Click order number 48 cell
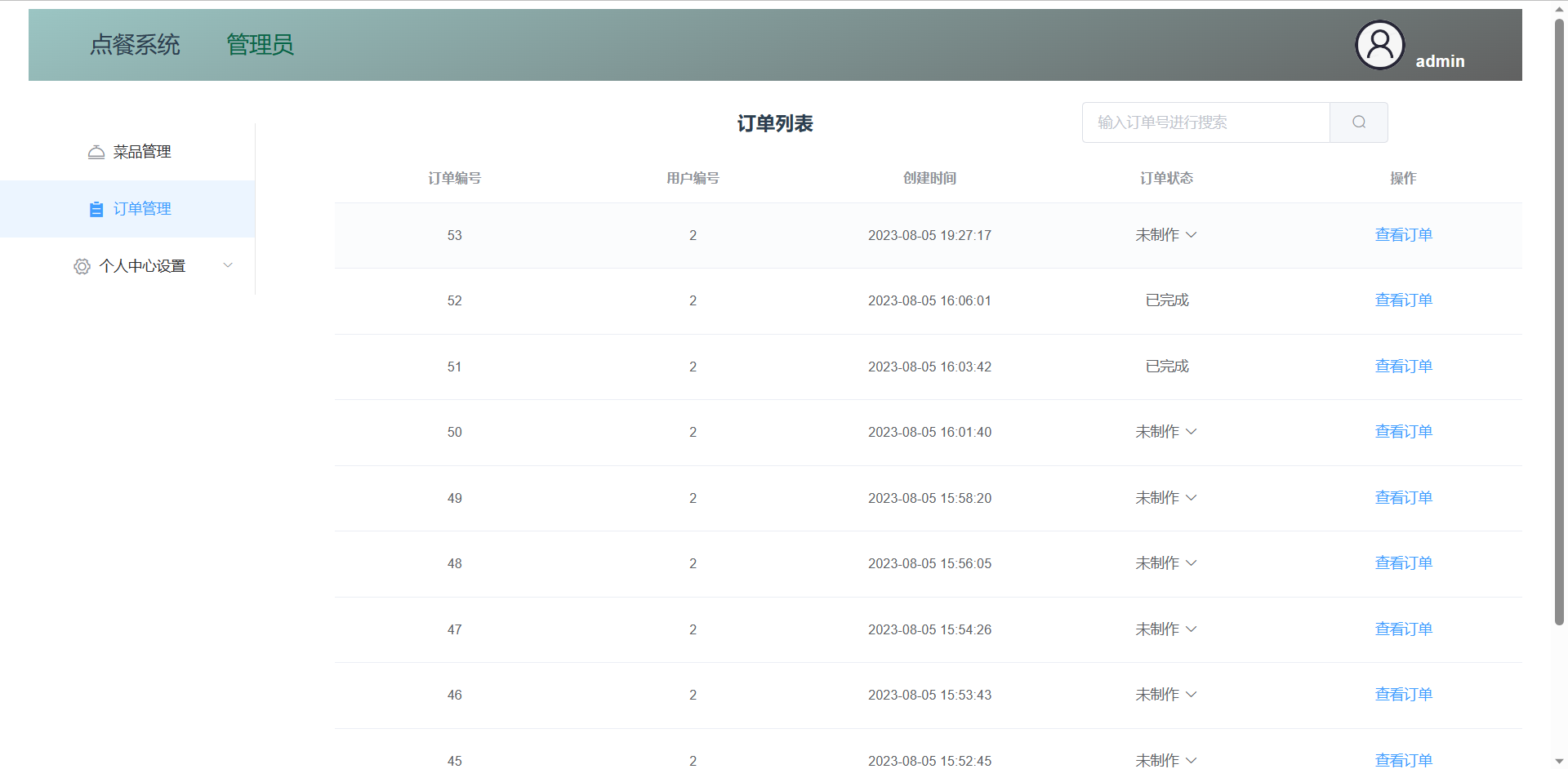The width and height of the screenshot is (1568, 769). pyautogui.click(x=455, y=563)
